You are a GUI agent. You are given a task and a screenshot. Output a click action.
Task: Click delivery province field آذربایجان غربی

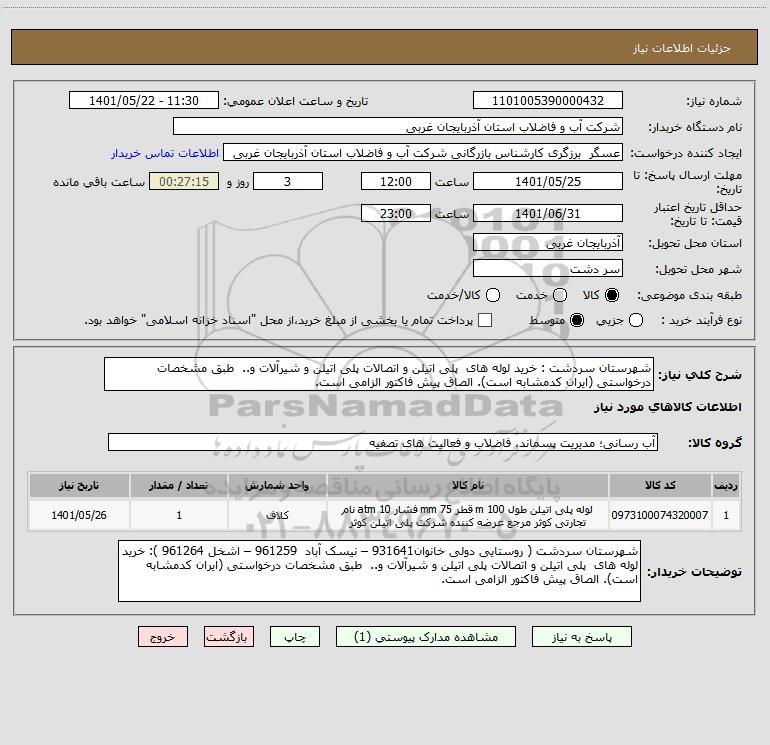click(548, 242)
